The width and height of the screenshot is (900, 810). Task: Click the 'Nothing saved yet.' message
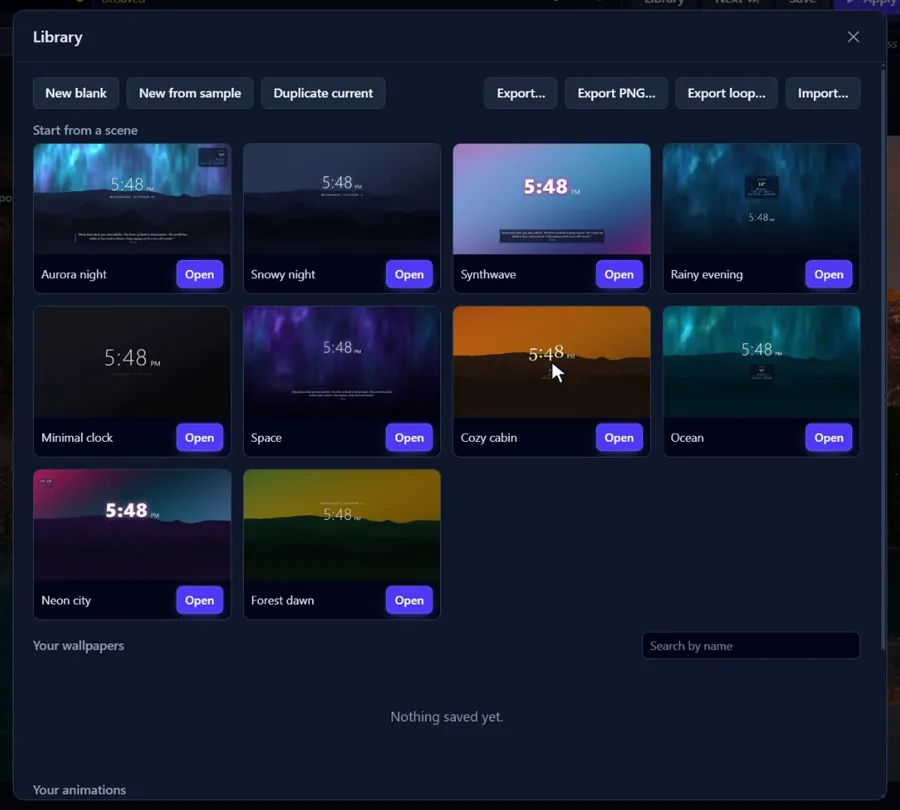pyautogui.click(x=447, y=716)
